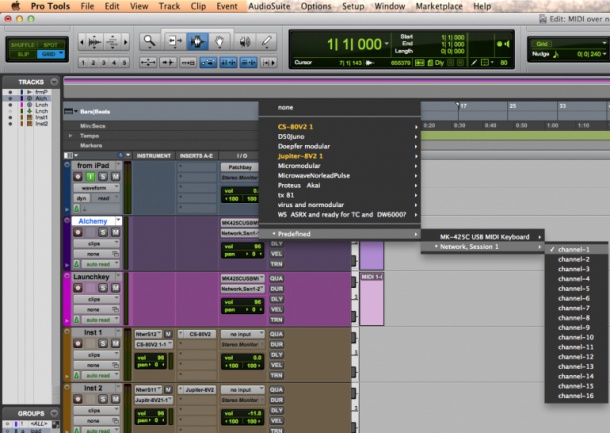Screen dimensions: 610x433
Task: Open the Setup menu
Action: click(353, 6)
